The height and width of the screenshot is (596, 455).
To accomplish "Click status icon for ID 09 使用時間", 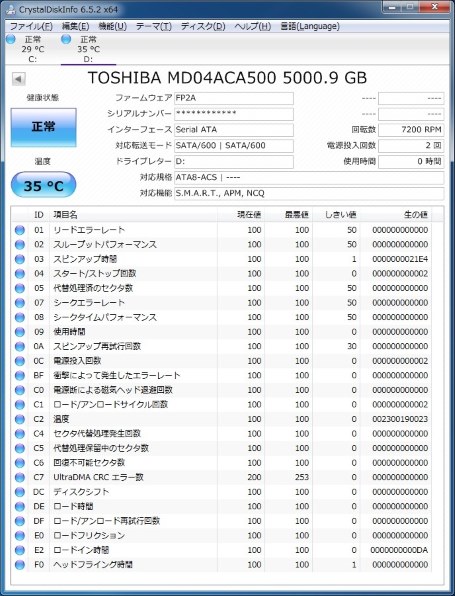I will 20,332.
